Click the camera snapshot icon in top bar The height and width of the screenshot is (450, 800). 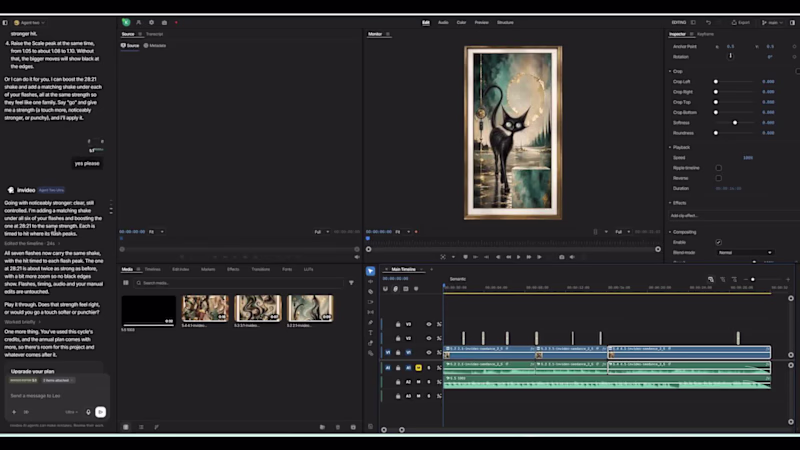click(164, 22)
